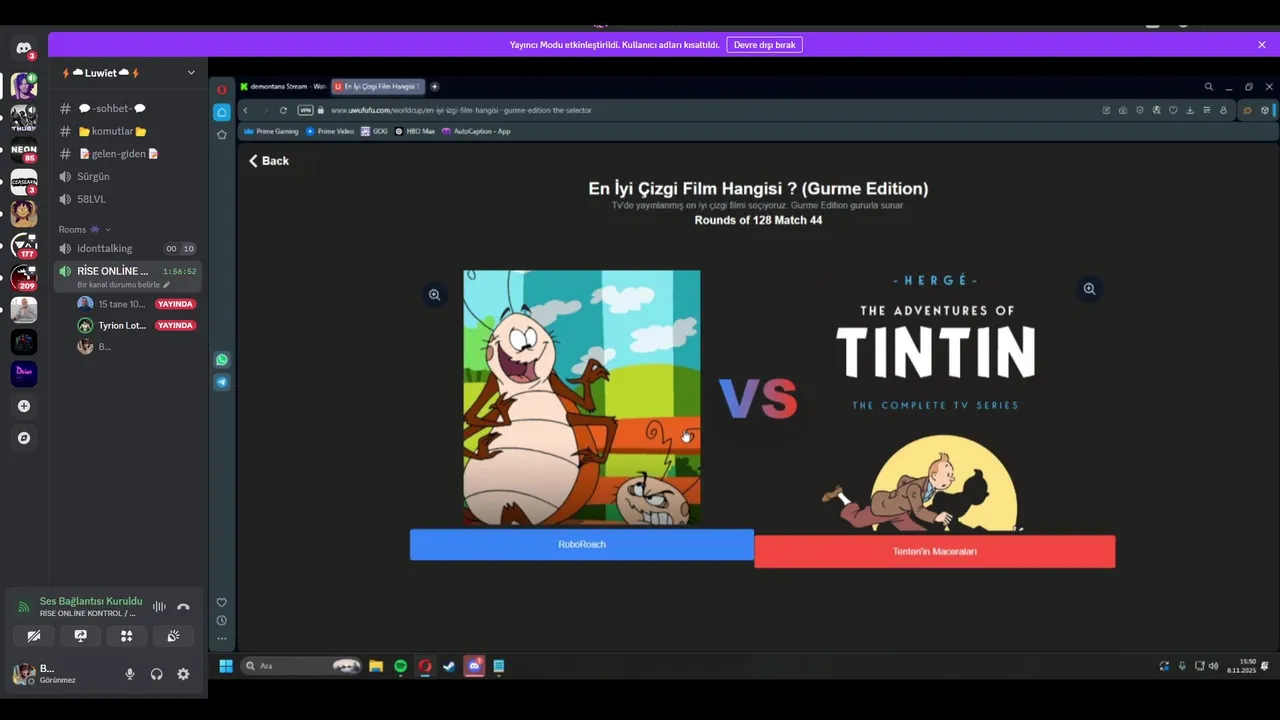
Task: Open the komutlar text channel
Action: click(x=128, y=131)
